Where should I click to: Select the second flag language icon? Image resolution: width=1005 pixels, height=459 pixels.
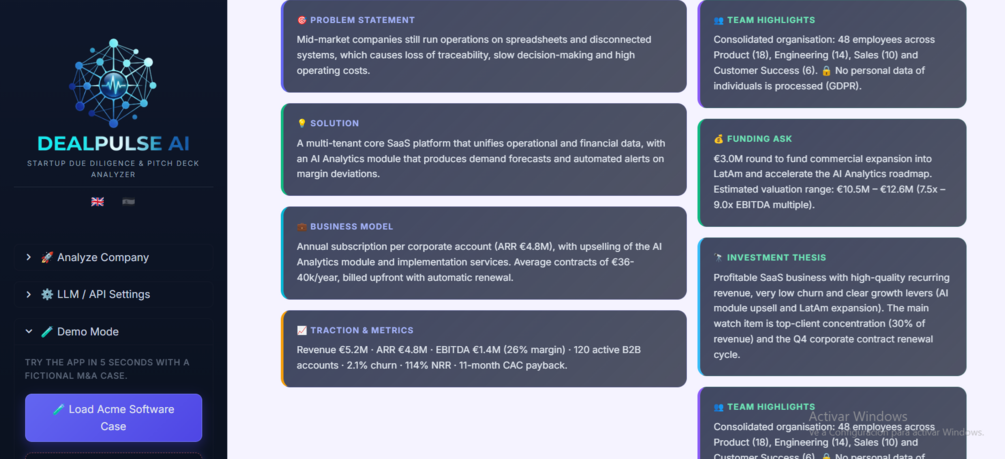pyautogui.click(x=129, y=201)
